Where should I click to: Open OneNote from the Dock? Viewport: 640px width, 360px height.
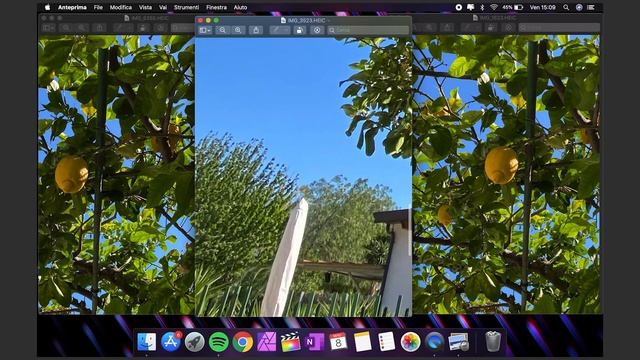pyautogui.click(x=315, y=342)
